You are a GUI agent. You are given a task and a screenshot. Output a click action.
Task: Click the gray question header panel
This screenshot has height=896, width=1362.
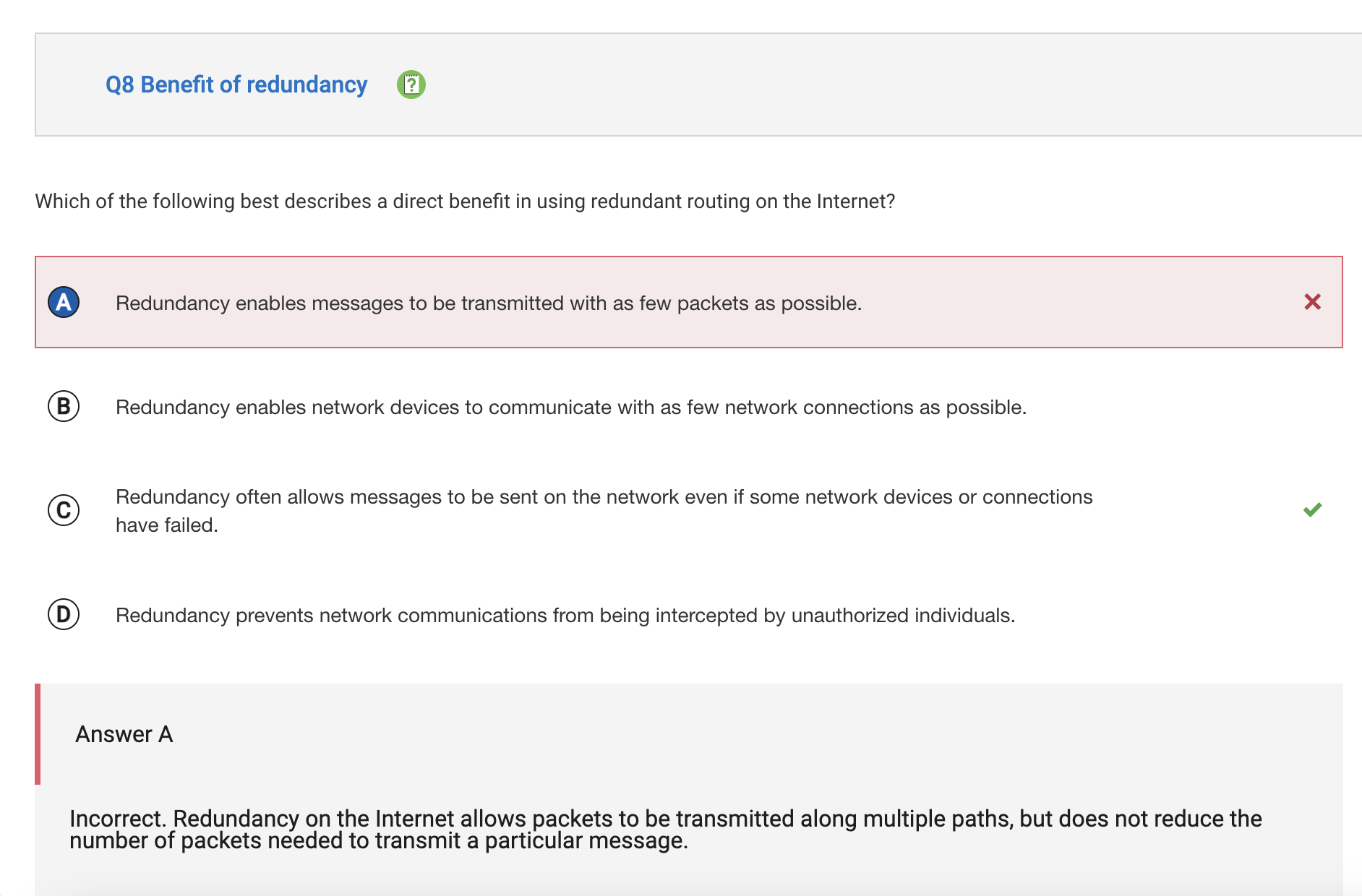click(698, 85)
